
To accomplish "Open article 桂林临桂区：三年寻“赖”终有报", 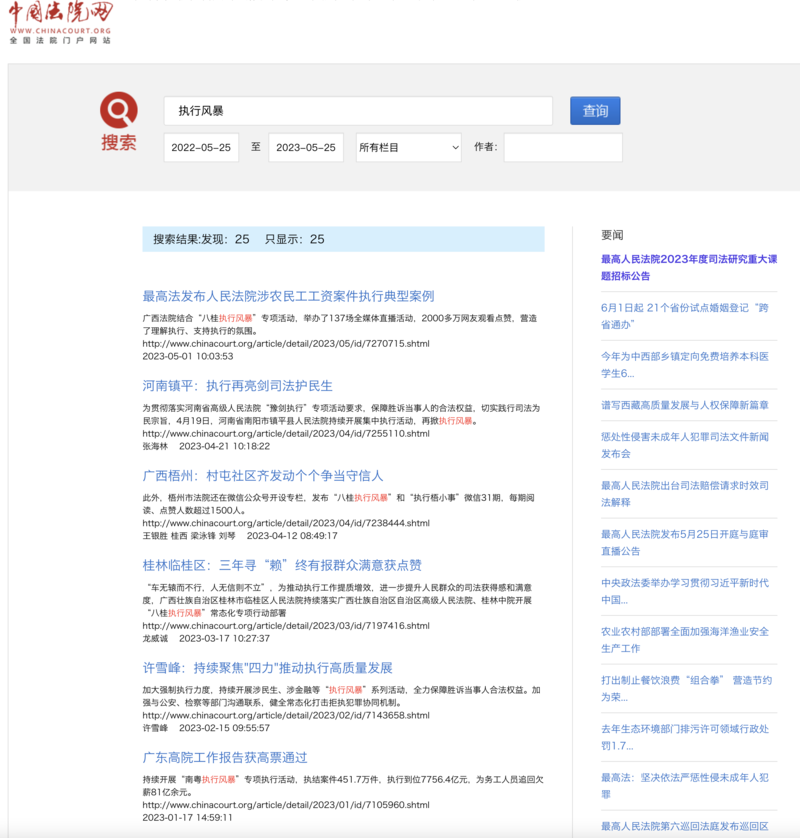I will point(282,565).
